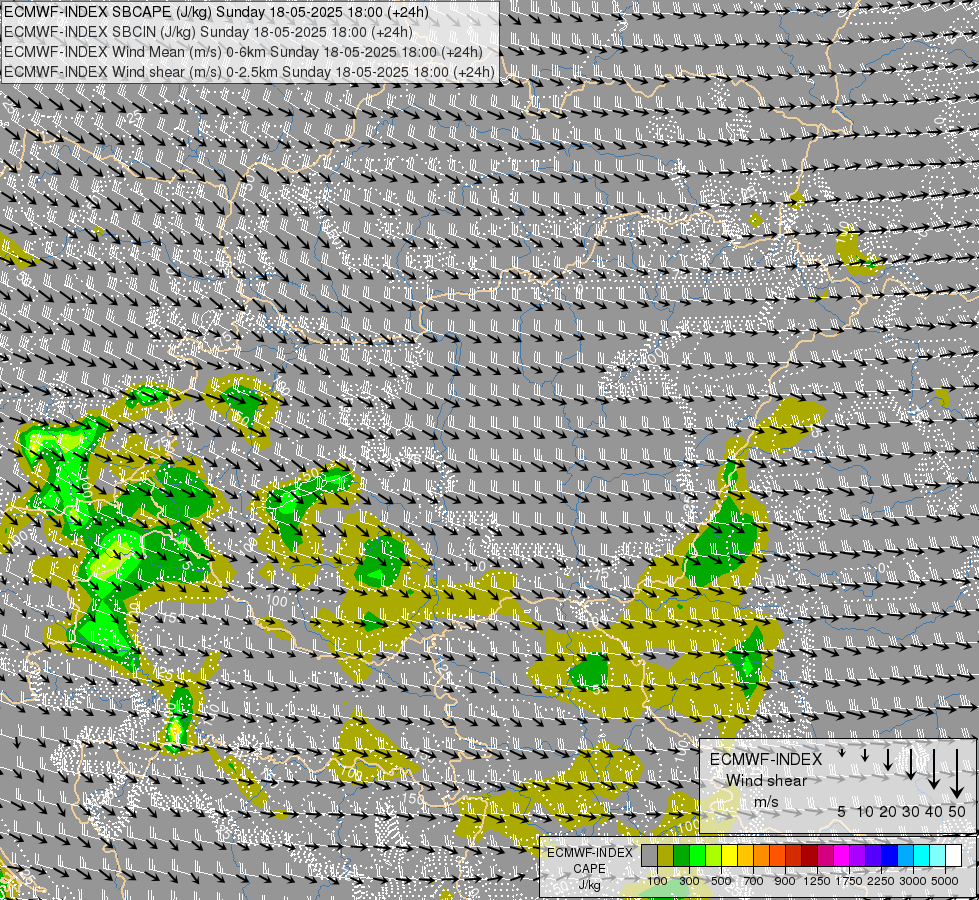Click the '3000' CAPE scale value
The image size is (979, 900).
[x=913, y=881]
